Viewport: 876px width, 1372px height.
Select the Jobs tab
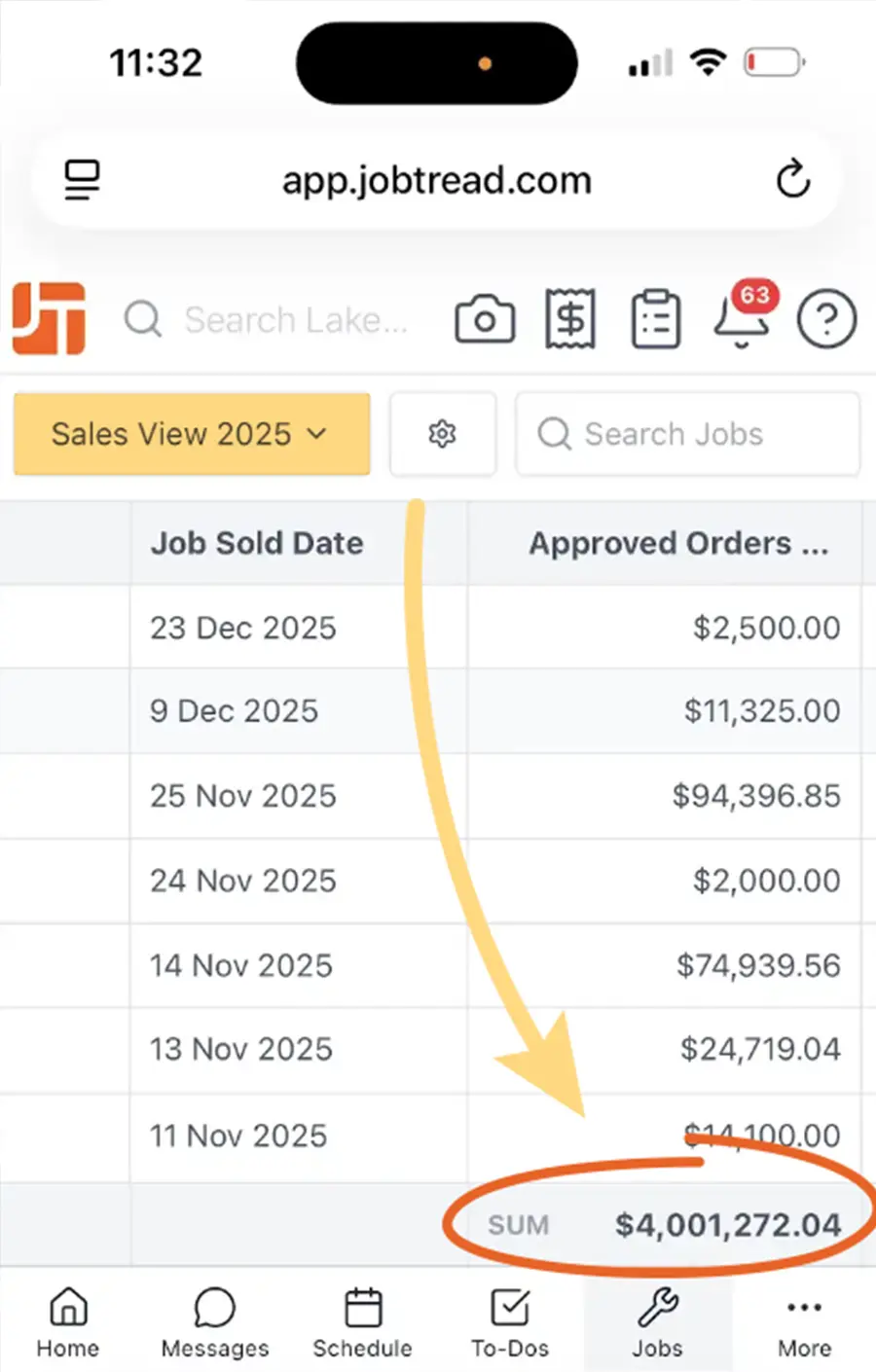[x=658, y=1321]
